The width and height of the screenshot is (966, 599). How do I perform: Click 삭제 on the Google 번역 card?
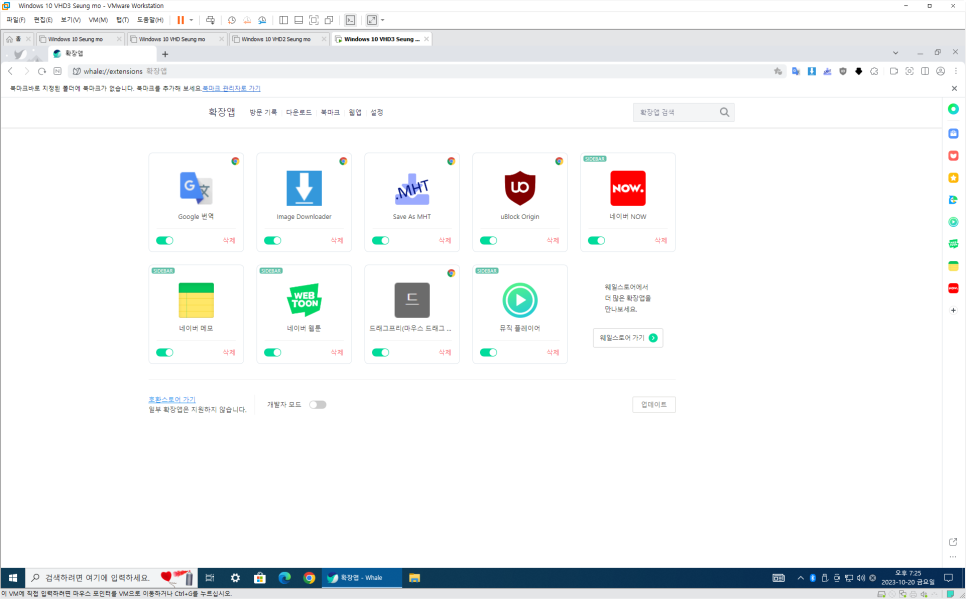coord(229,240)
